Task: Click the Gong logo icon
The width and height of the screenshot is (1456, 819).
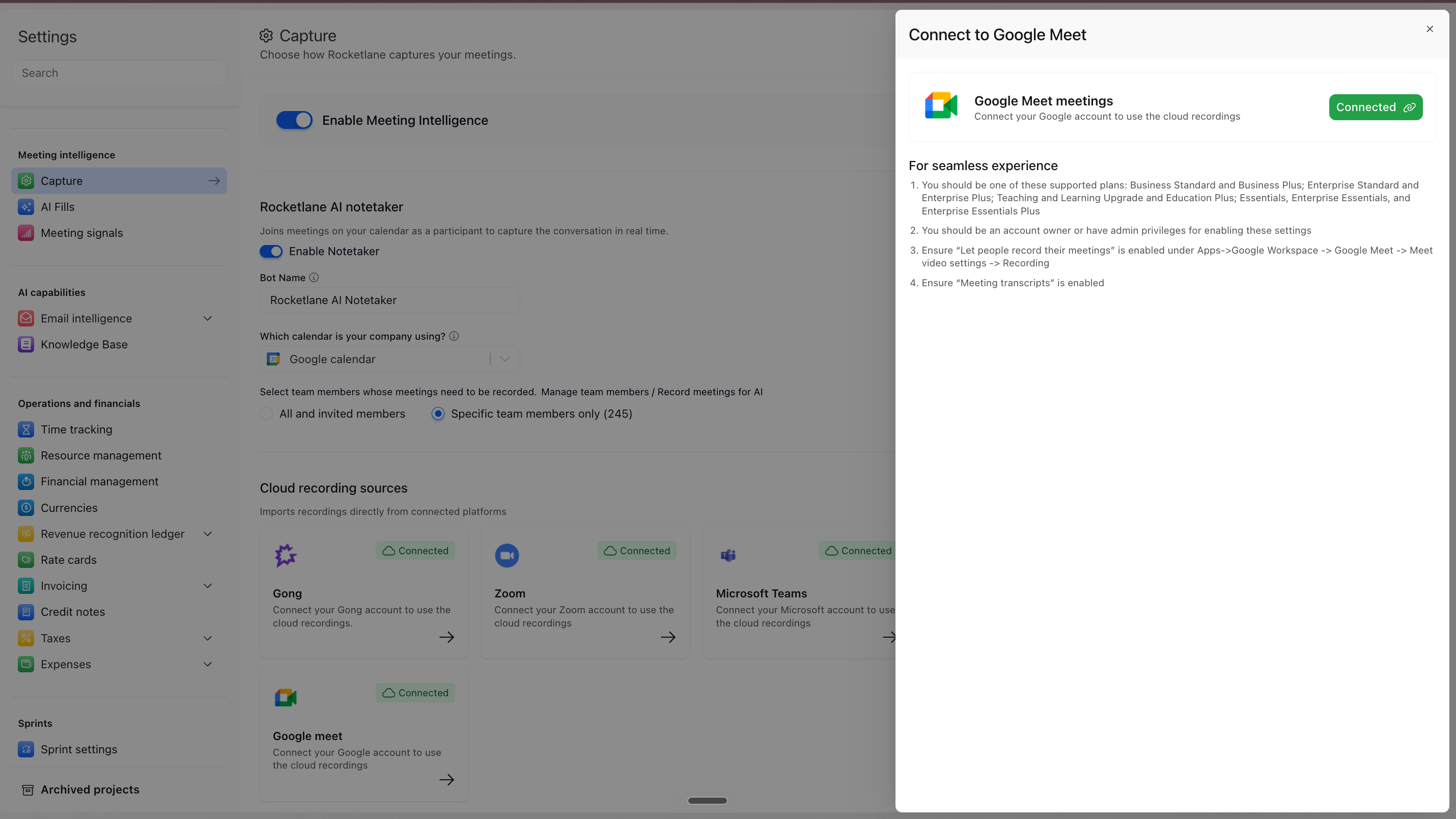Action: click(x=286, y=556)
